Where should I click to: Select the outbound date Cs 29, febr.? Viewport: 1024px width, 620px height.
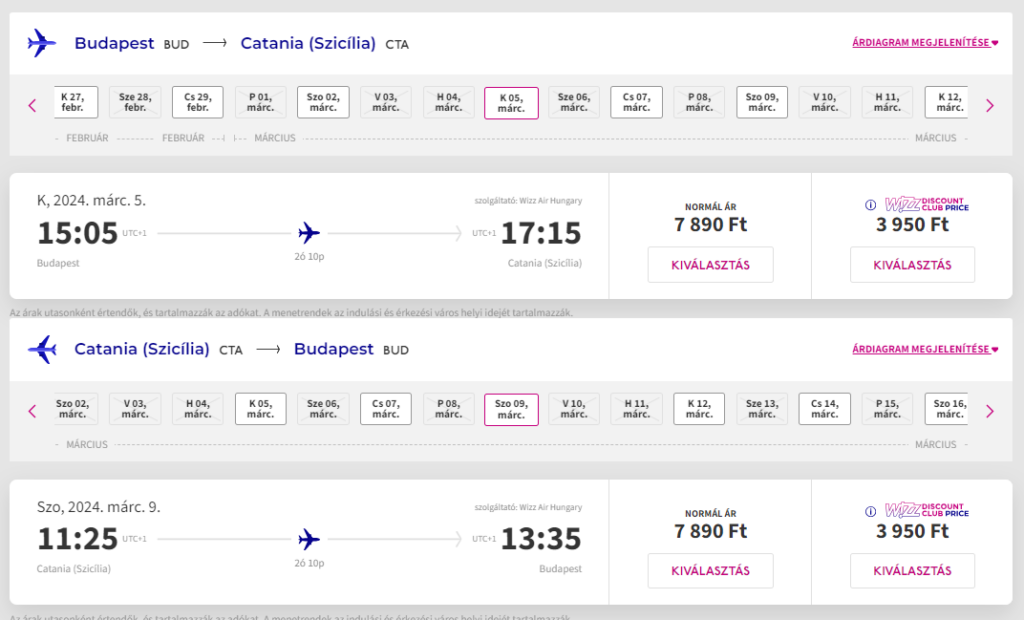198,103
